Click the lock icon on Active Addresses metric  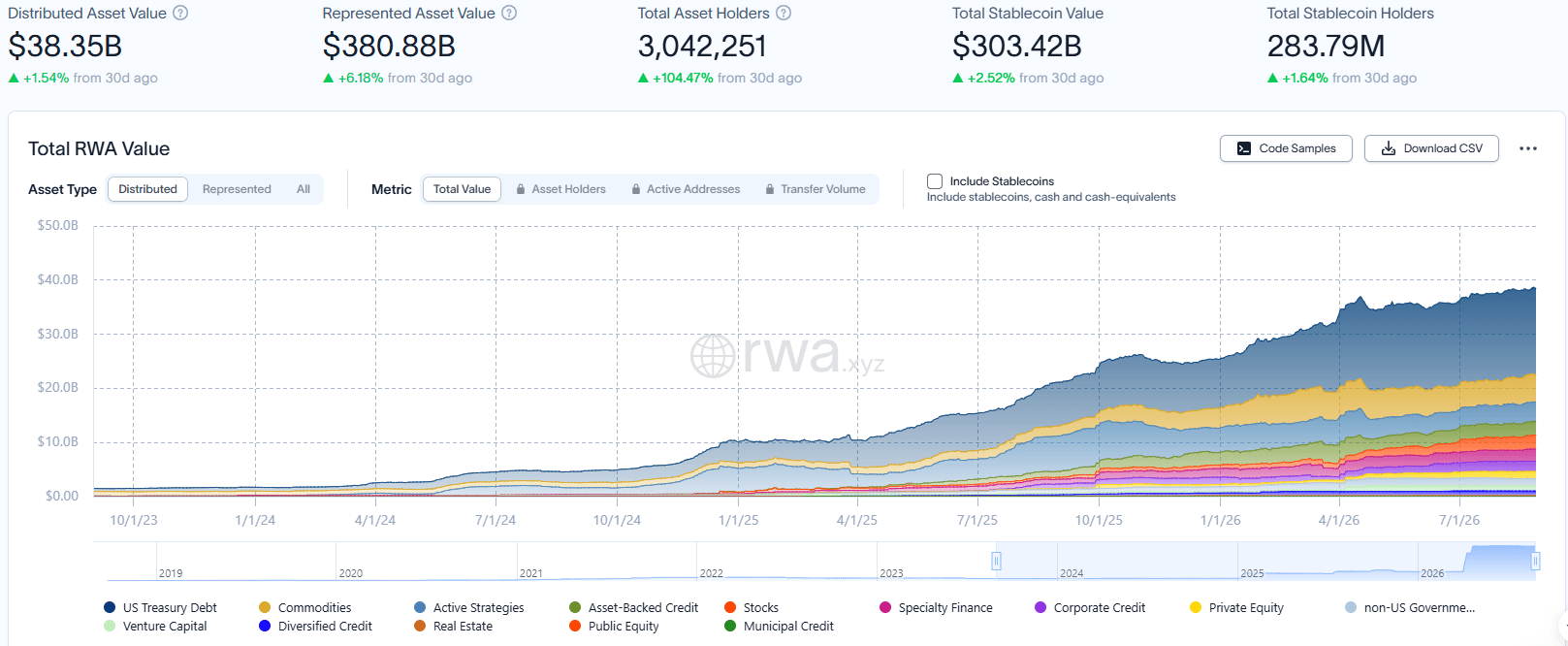(636, 189)
